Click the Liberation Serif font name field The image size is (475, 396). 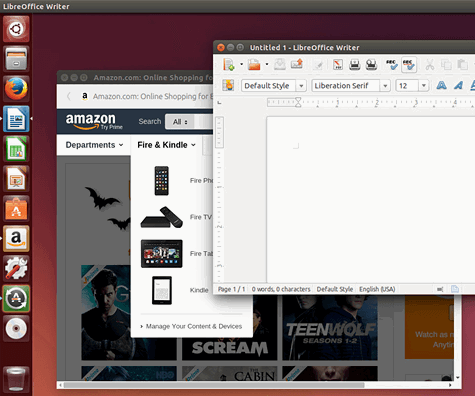346,86
